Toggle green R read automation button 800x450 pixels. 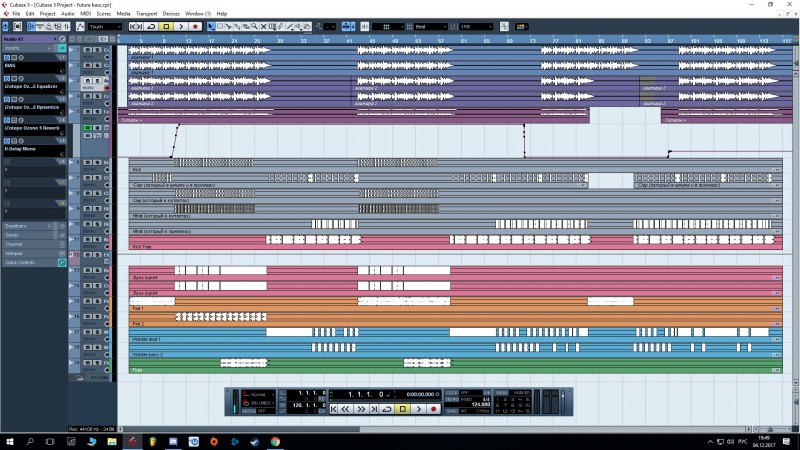pos(88,128)
